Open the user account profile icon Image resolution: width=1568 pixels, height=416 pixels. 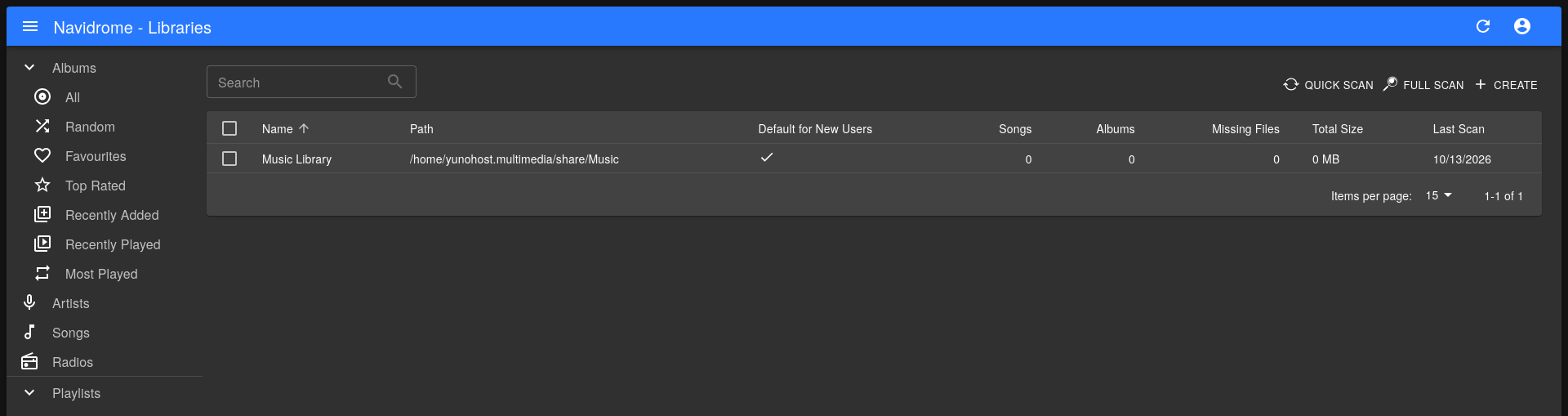(x=1522, y=27)
